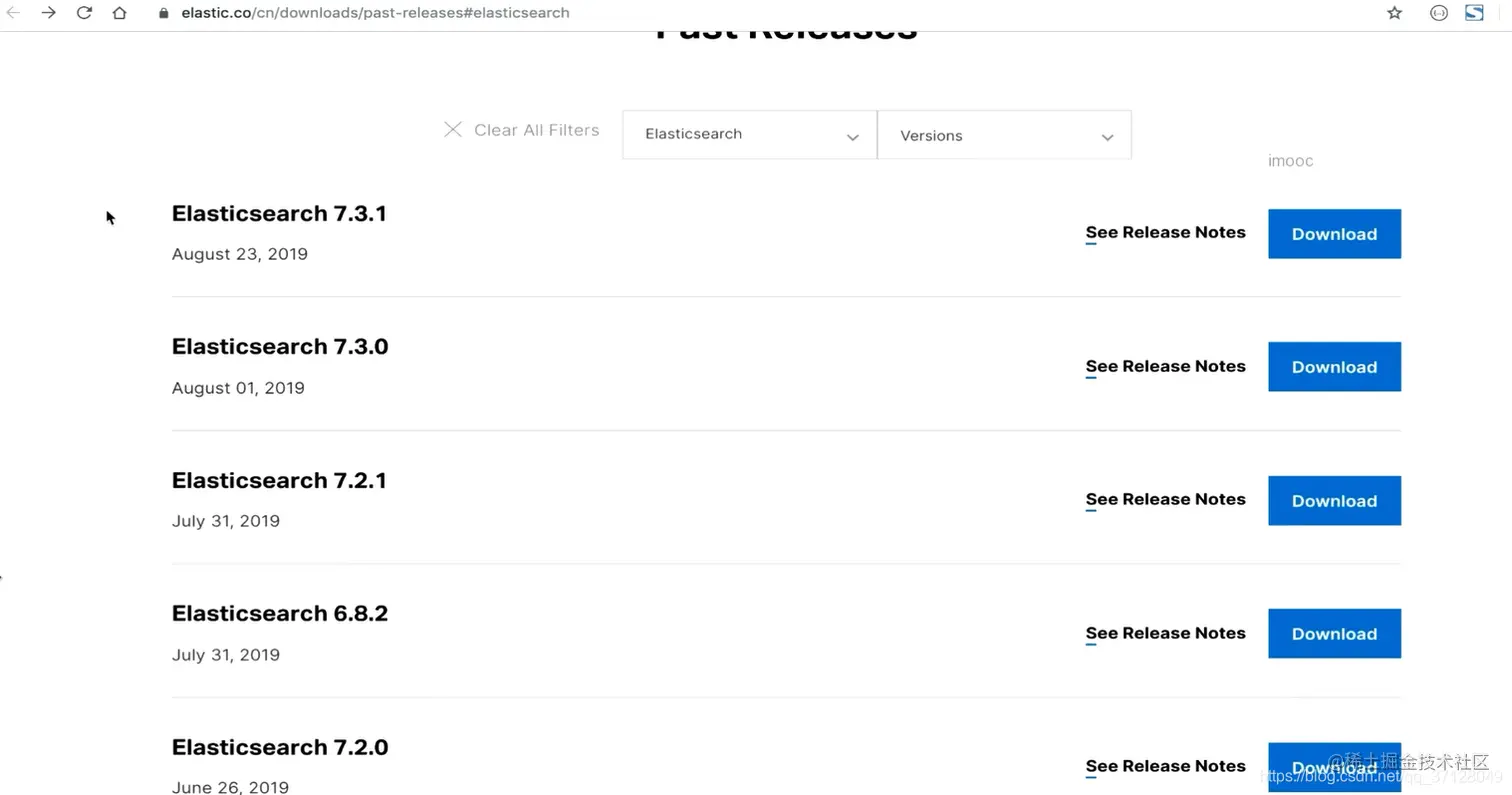Screen dimensions: 1512x795
Task: See Release Notes for Elasticsearch 7.2.0
Action: click(1166, 766)
